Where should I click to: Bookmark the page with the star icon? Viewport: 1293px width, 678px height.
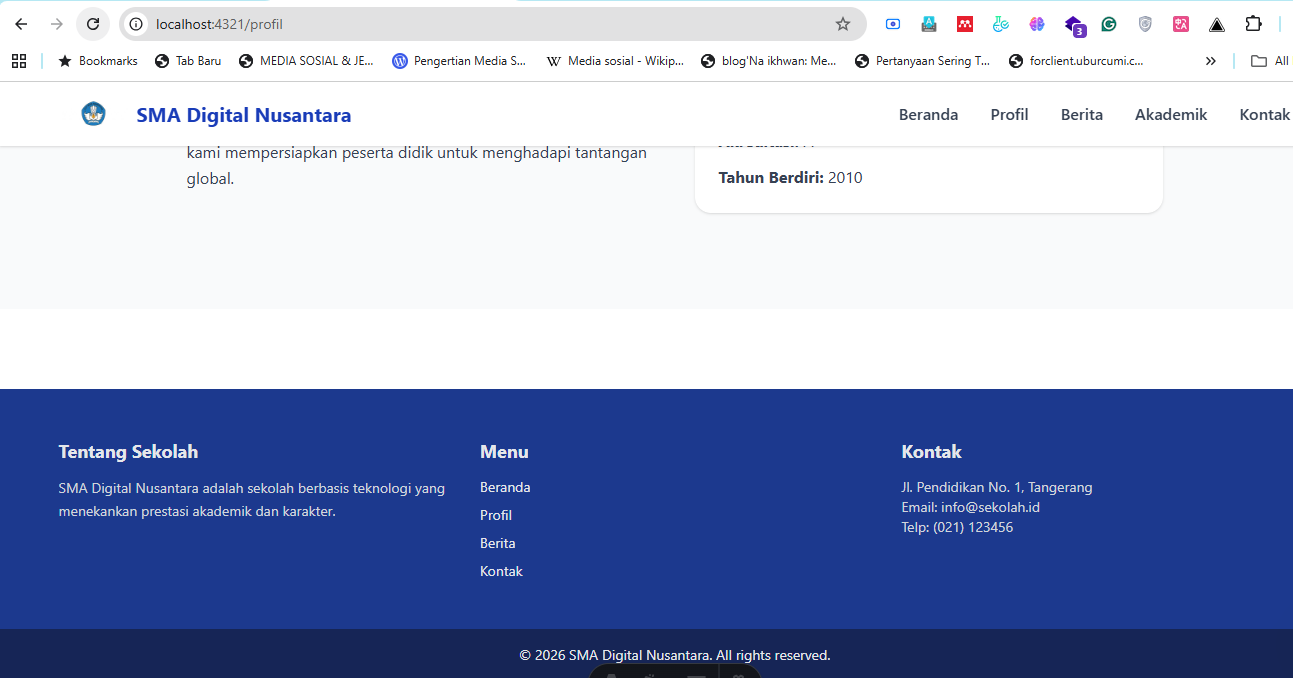tap(843, 24)
